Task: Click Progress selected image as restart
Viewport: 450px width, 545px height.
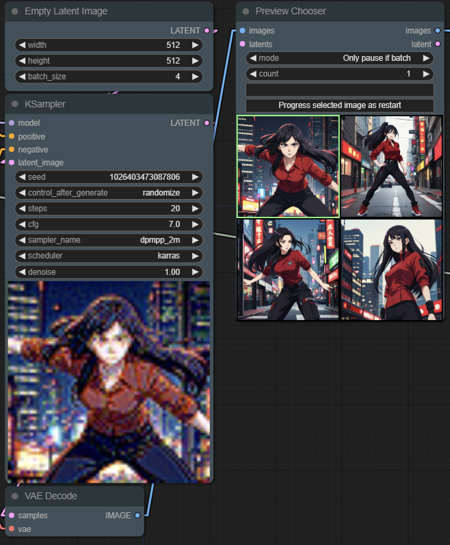Action: pyautogui.click(x=339, y=105)
